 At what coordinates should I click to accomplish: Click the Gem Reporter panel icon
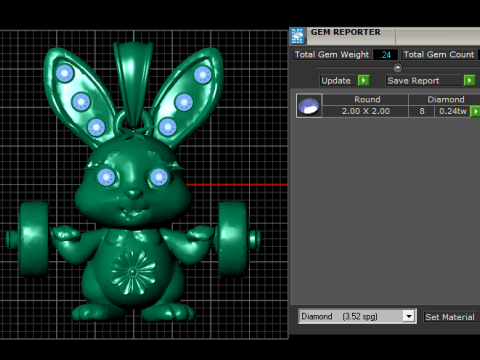298,36
